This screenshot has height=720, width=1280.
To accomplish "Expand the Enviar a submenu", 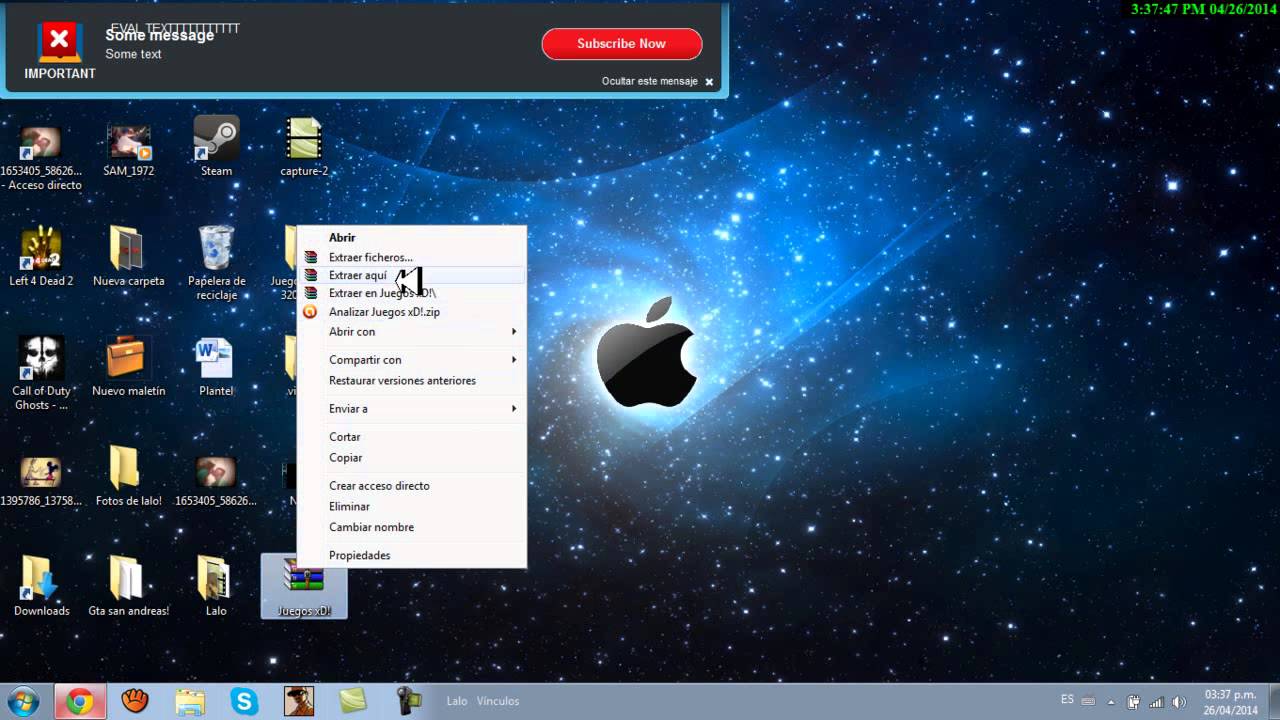I will pyautogui.click(x=412, y=409).
